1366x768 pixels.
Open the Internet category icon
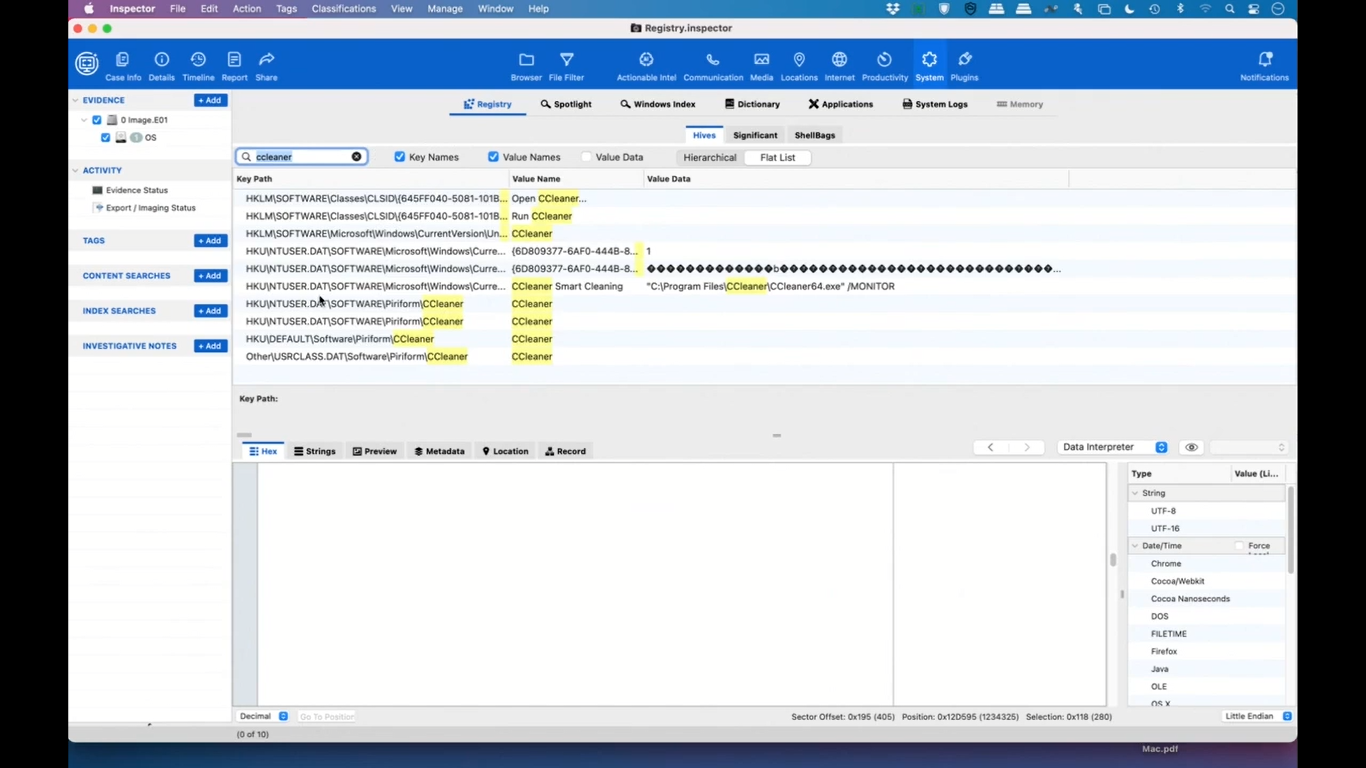pyautogui.click(x=839, y=66)
